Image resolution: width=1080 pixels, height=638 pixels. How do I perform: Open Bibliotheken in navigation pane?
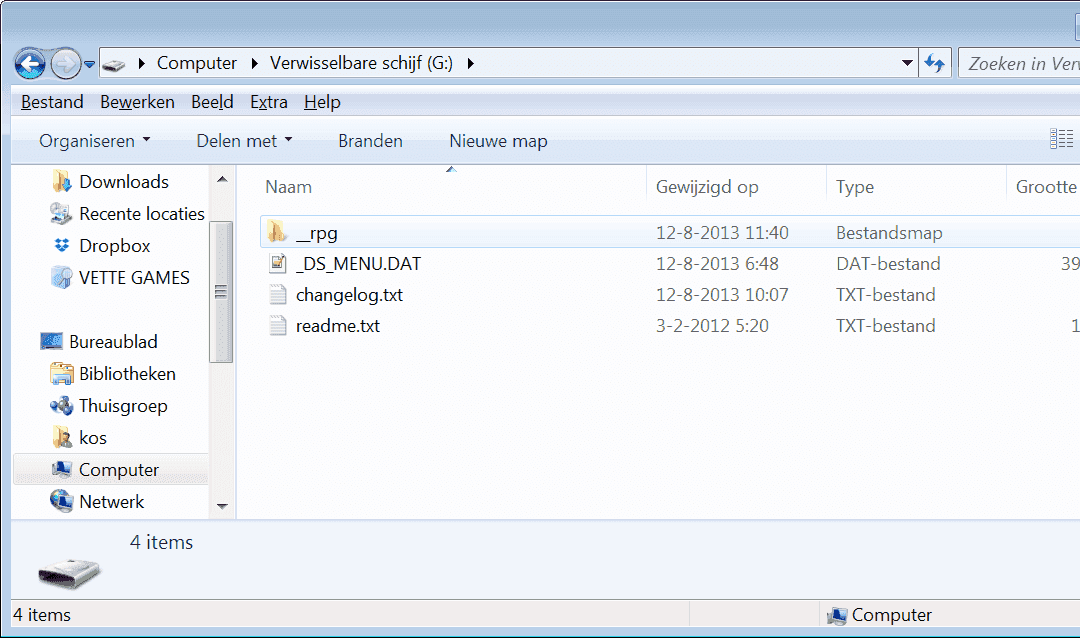click(127, 373)
